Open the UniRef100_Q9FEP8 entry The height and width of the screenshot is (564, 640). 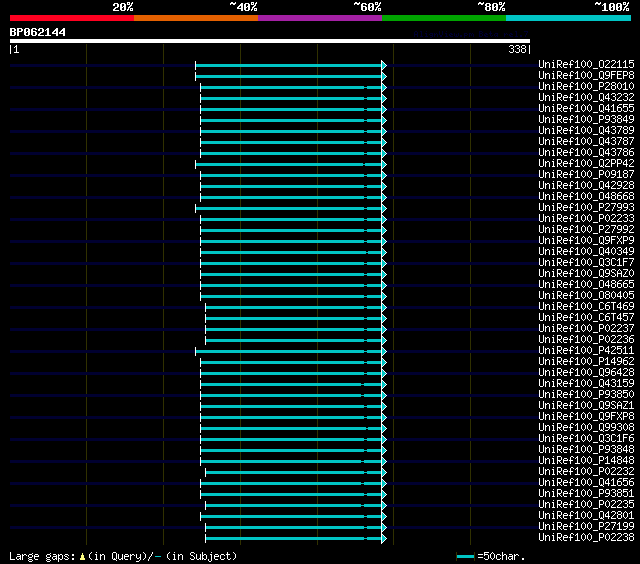586,75
